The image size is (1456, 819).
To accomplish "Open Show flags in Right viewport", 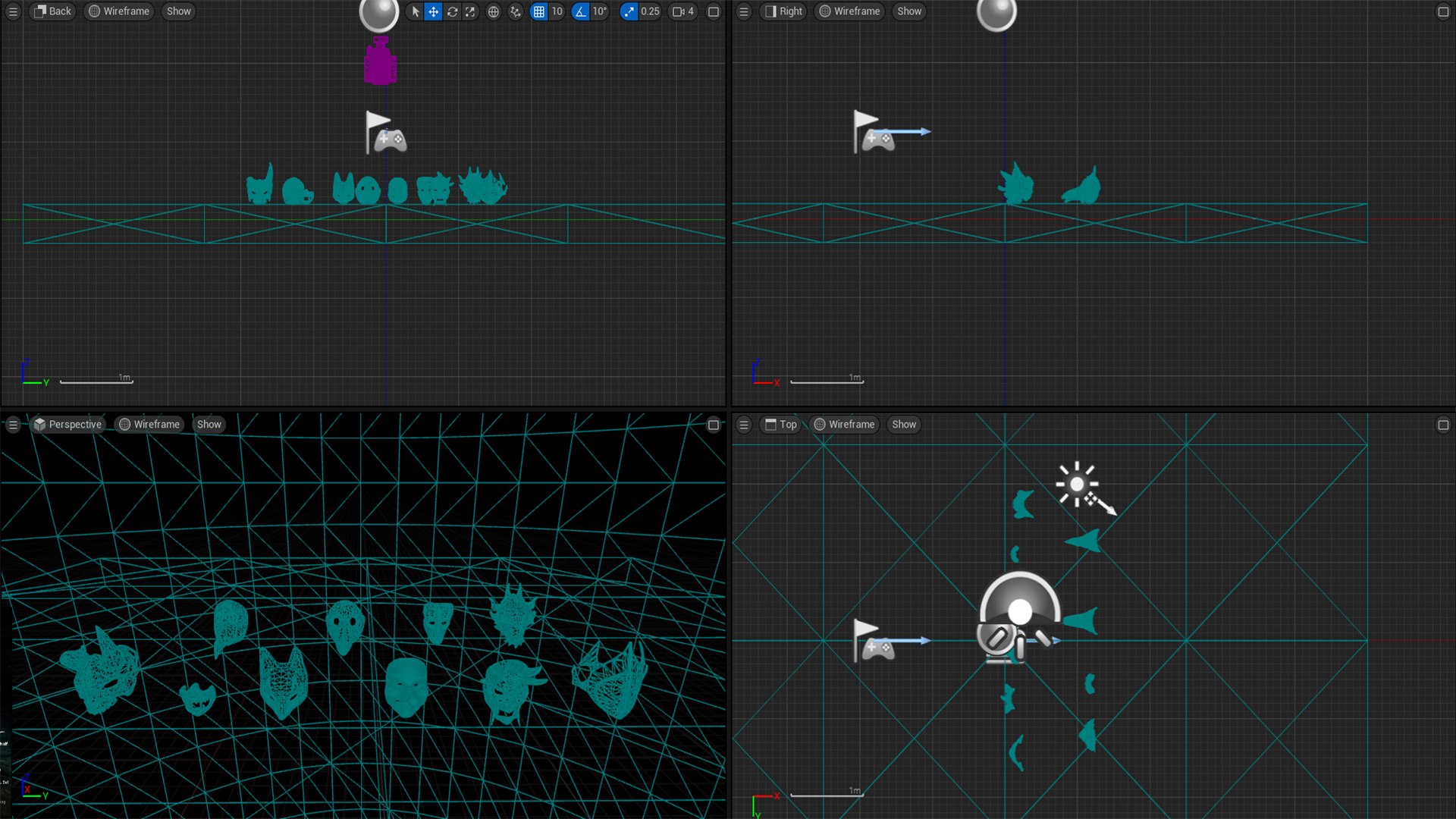I will coord(909,11).
